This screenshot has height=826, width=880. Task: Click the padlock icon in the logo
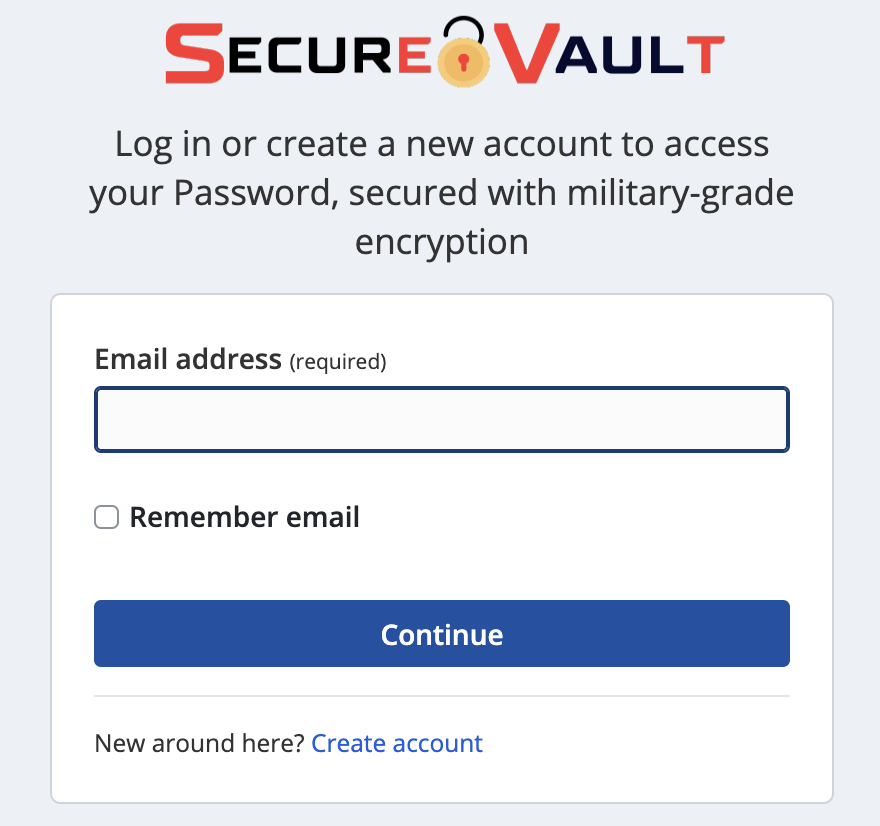[462, 57]
